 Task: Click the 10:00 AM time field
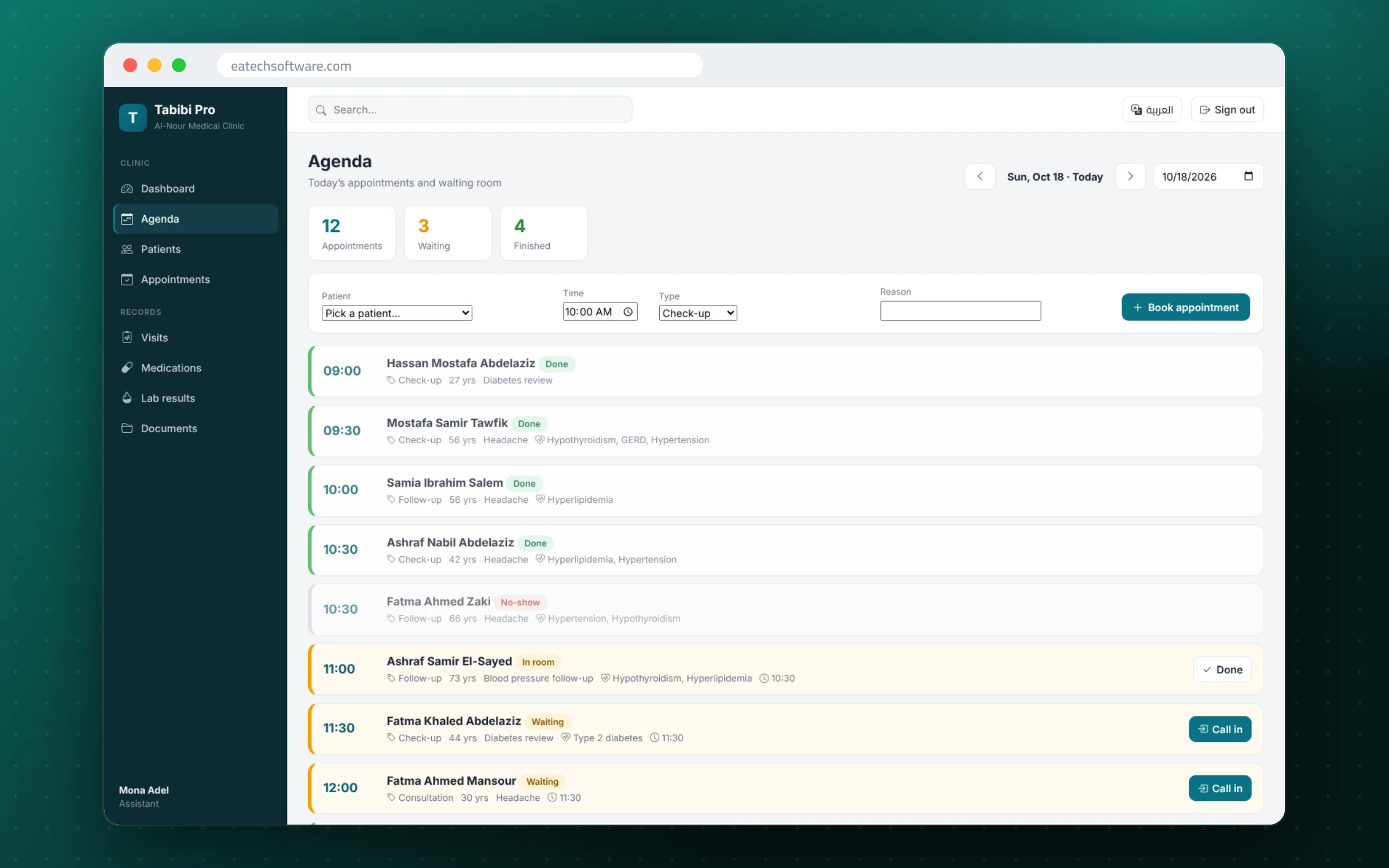tap(600, 312)
